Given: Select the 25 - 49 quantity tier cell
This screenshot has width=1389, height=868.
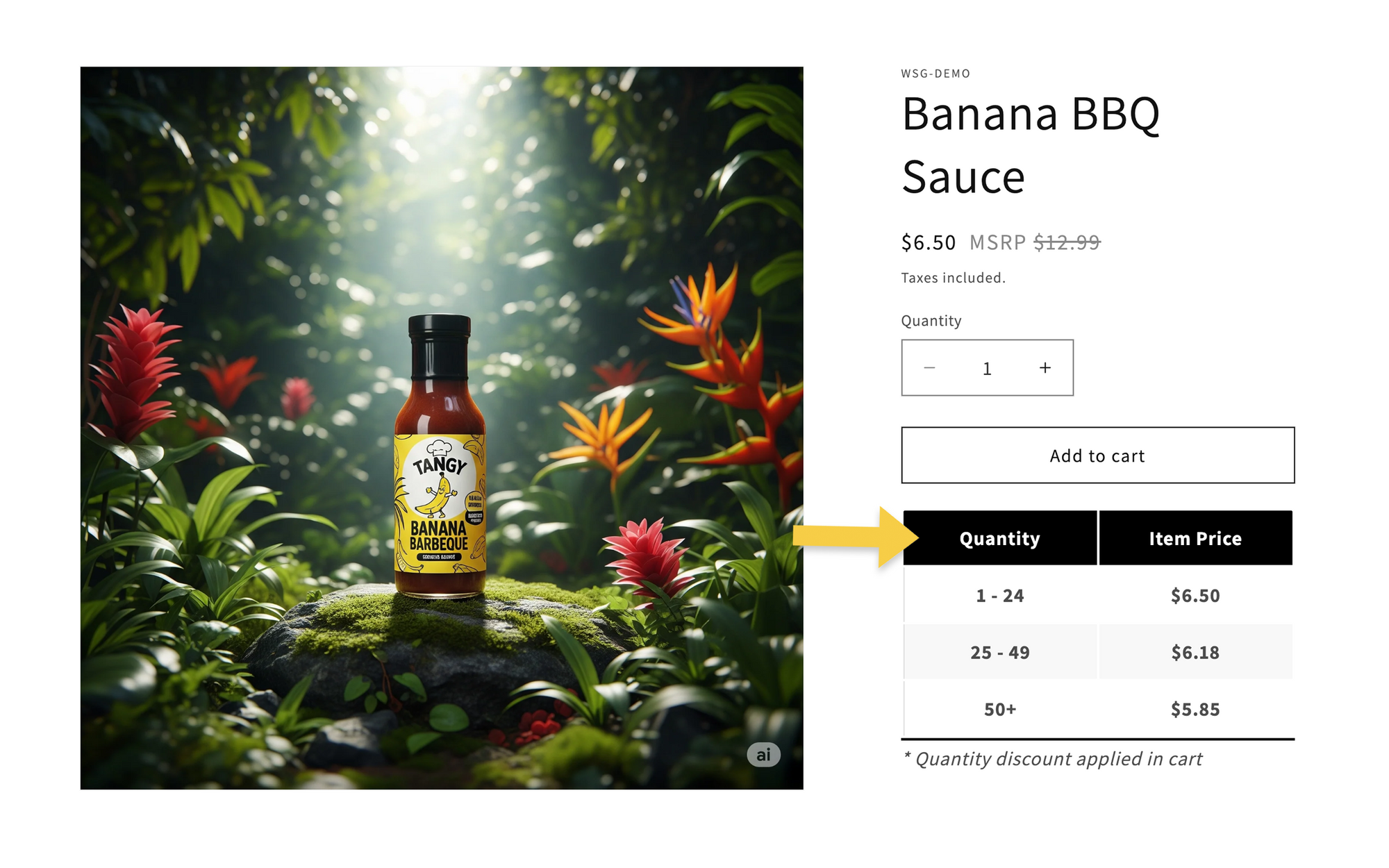Looking at the screenshot, I should click(x=999, y=653).
